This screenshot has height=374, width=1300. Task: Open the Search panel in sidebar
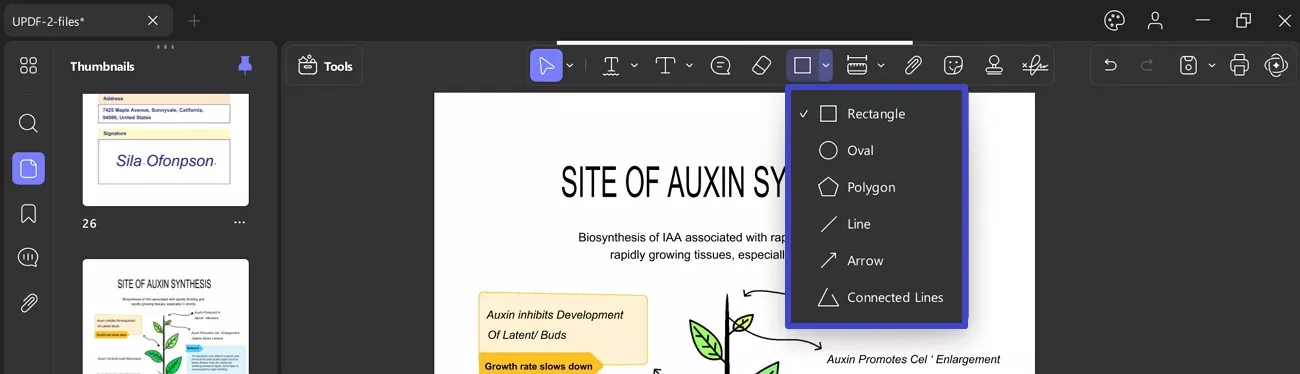[28, 123]
